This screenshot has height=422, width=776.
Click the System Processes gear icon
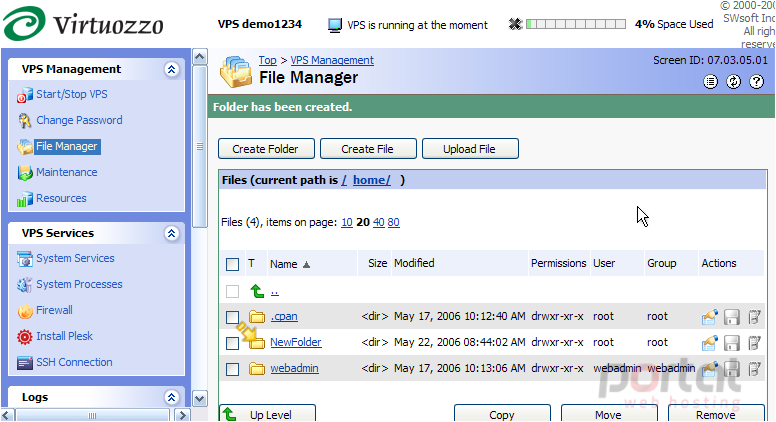click(25, 285)
